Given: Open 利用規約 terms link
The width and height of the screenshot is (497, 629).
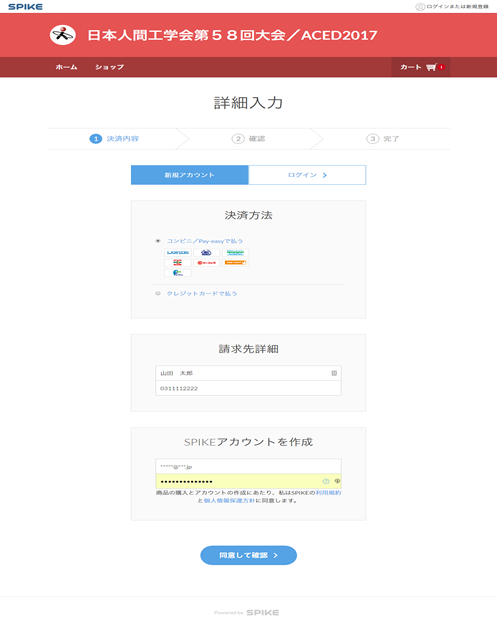Looking at the screenshot, I should [x=329, y=493].
